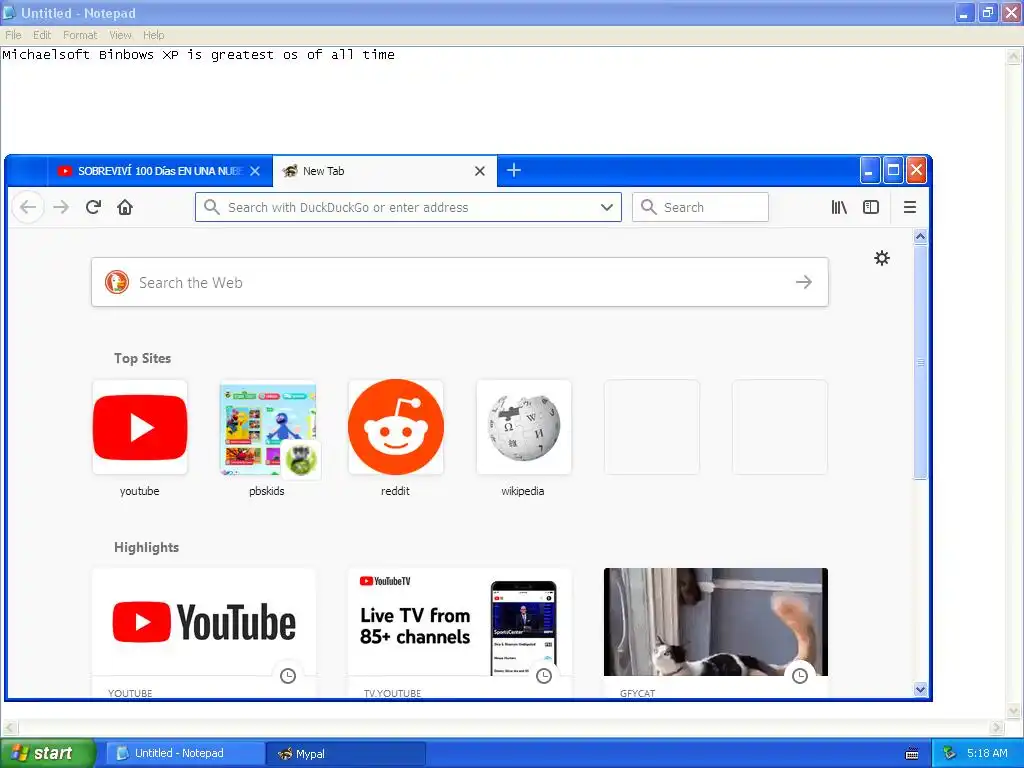Focus the DuckDuckGo address bar field

408,208
